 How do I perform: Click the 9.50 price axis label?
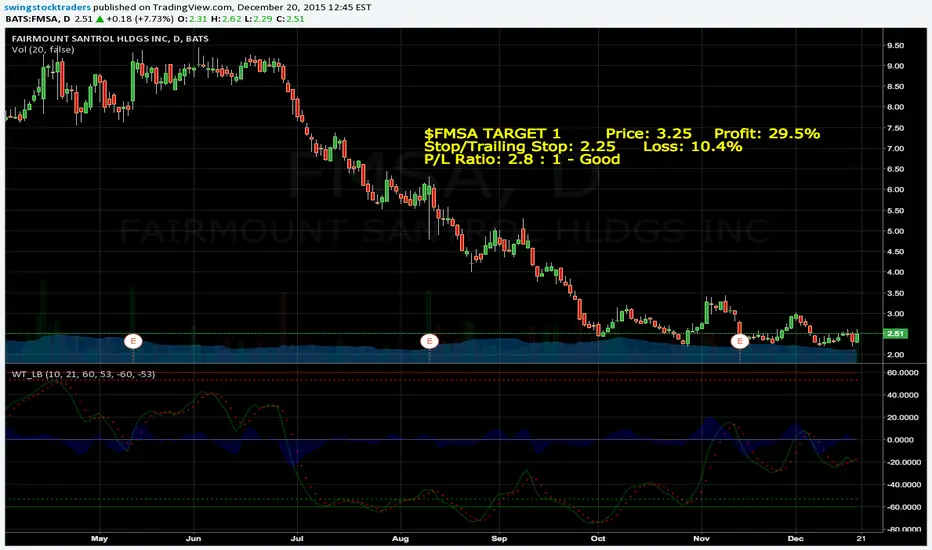895,45
